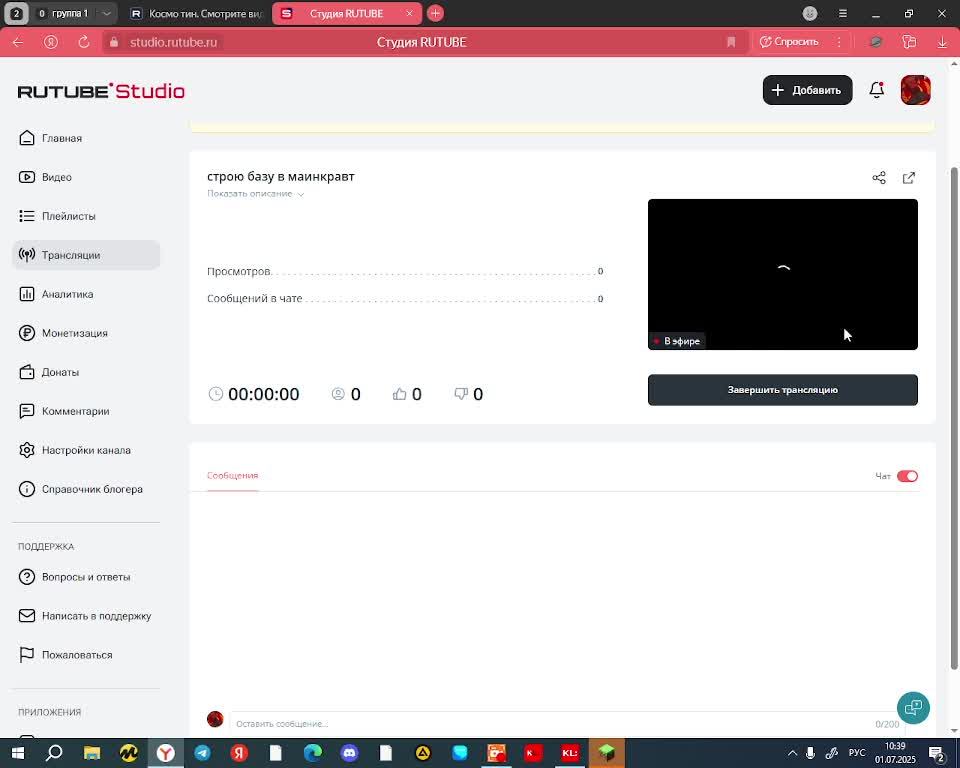960x768 pixels.
Task: Click the Спросить assistant button
Action: (x=789, y=42)
